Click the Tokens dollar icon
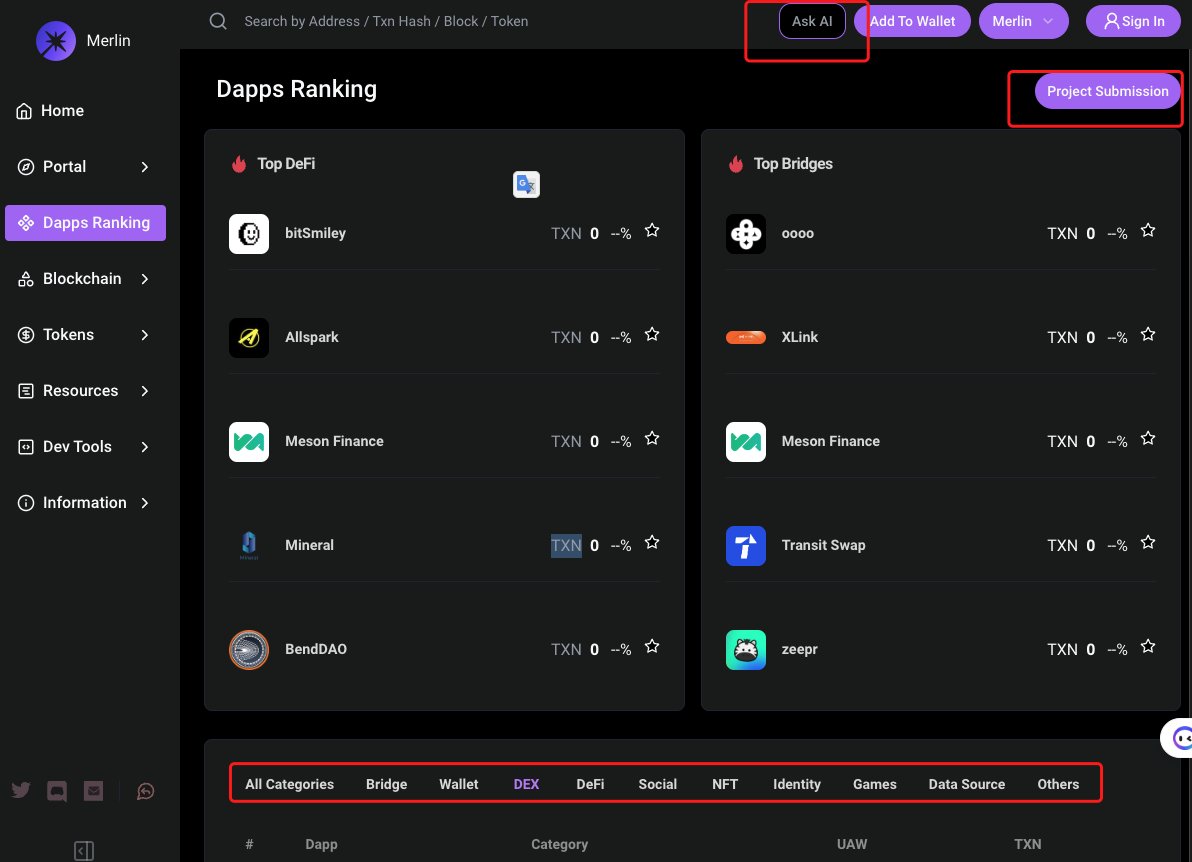This screenshot has width=1192, height=862. click(x=26, y=334)
